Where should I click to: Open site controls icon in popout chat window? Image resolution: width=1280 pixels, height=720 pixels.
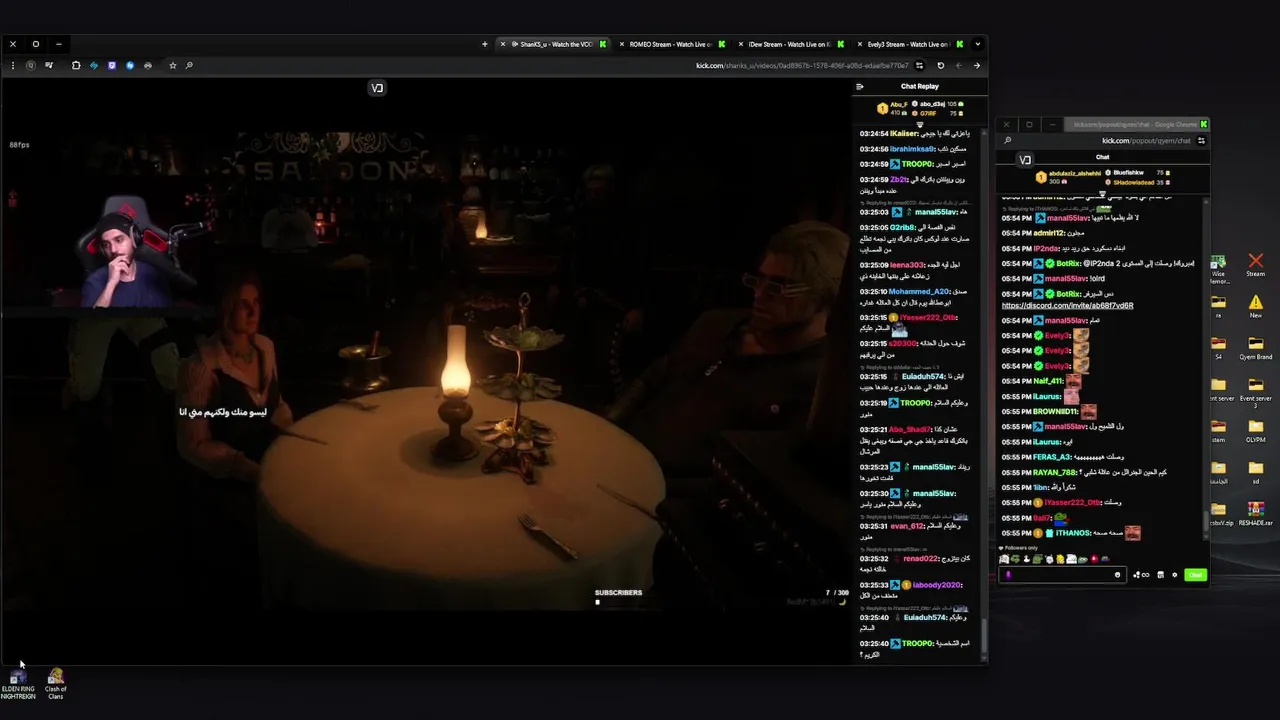coord(1201,141)
